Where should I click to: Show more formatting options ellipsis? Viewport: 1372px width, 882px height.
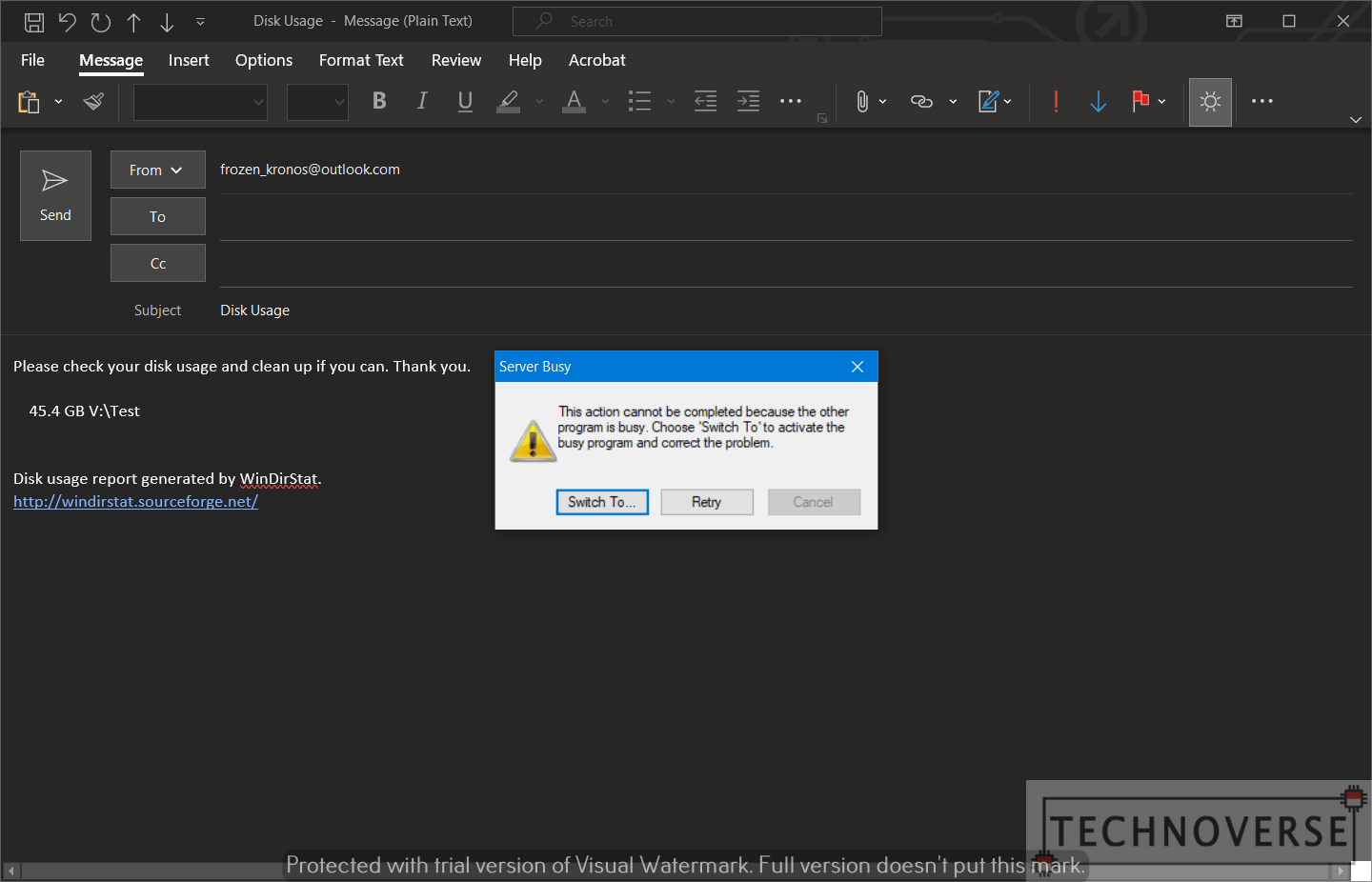pyautogui.click(x=791, y=101)
